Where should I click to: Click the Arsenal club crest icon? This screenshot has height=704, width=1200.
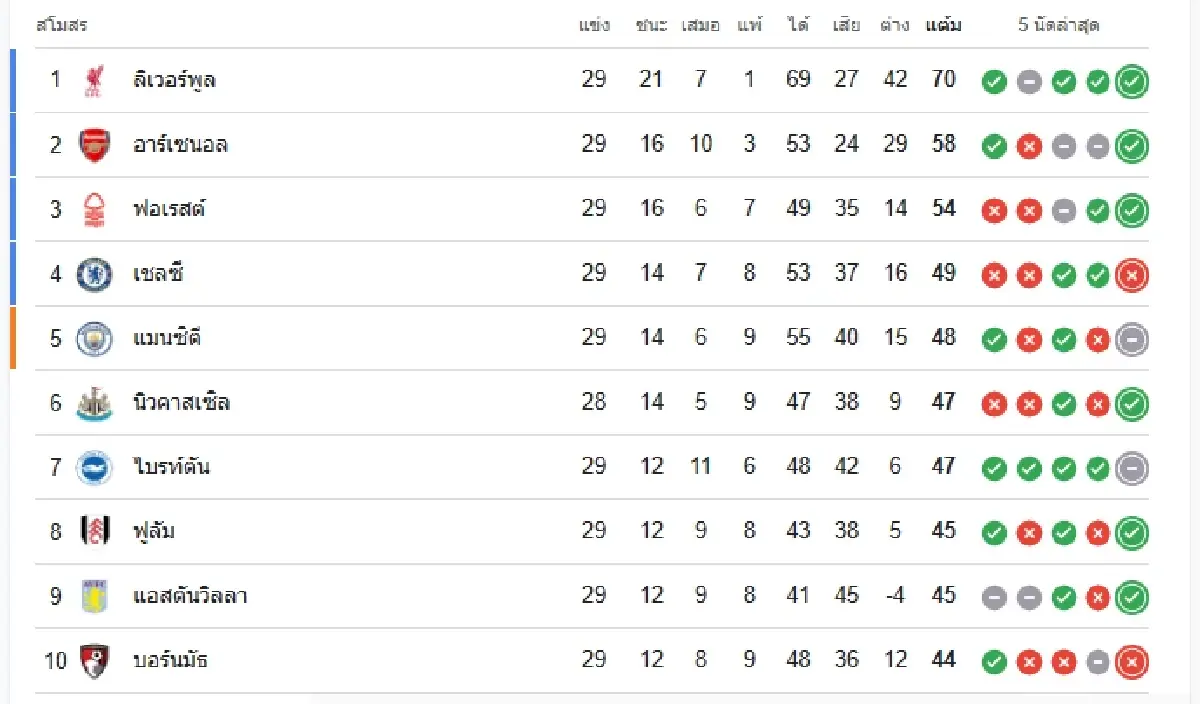94,145
